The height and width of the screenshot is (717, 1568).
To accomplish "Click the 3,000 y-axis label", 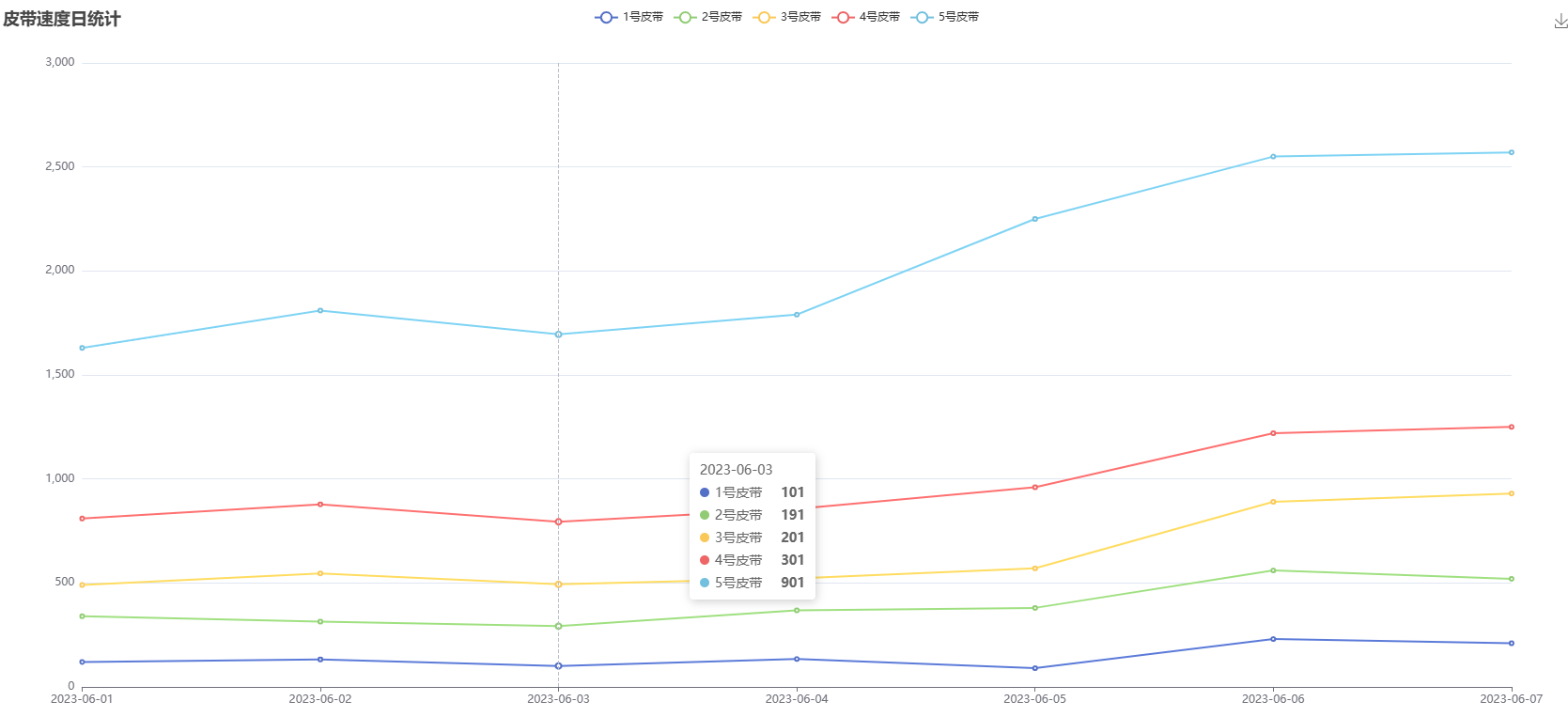I will (60, 62).
